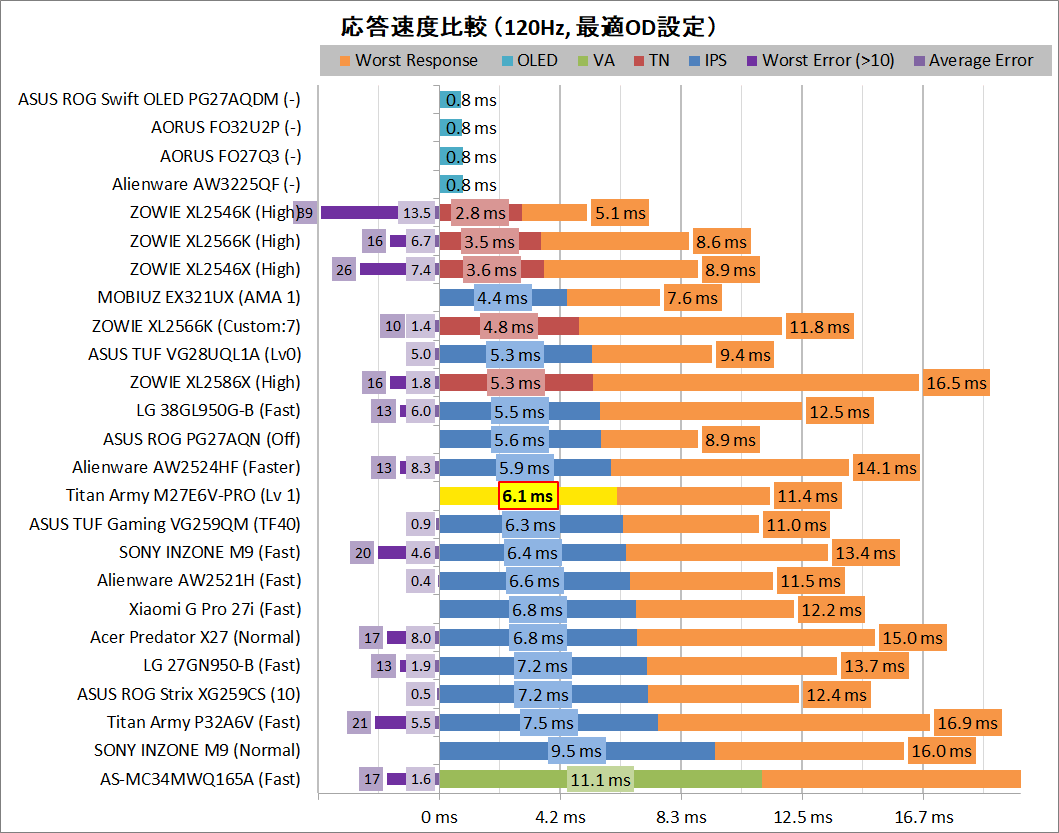Click the Worst Response orange legend swatch

(x=344, y=61)
